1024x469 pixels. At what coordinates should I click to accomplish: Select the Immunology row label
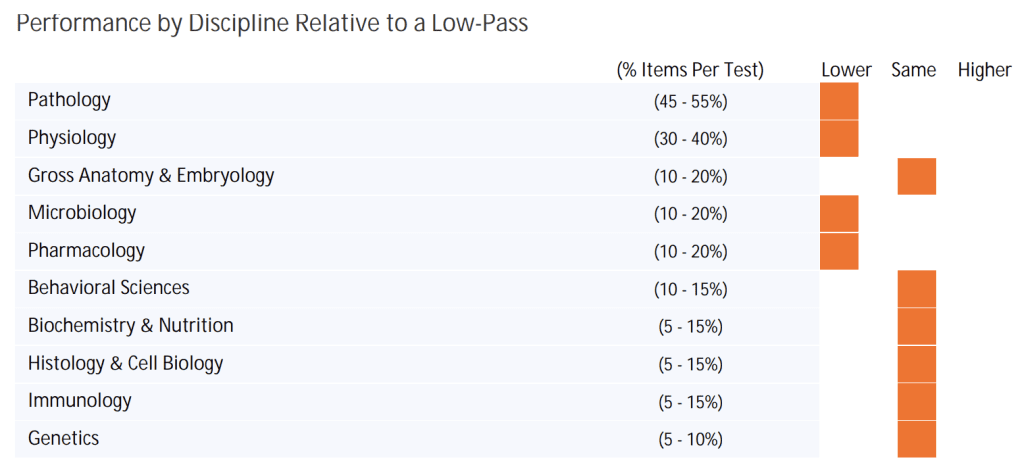click(x=79, y=401)
